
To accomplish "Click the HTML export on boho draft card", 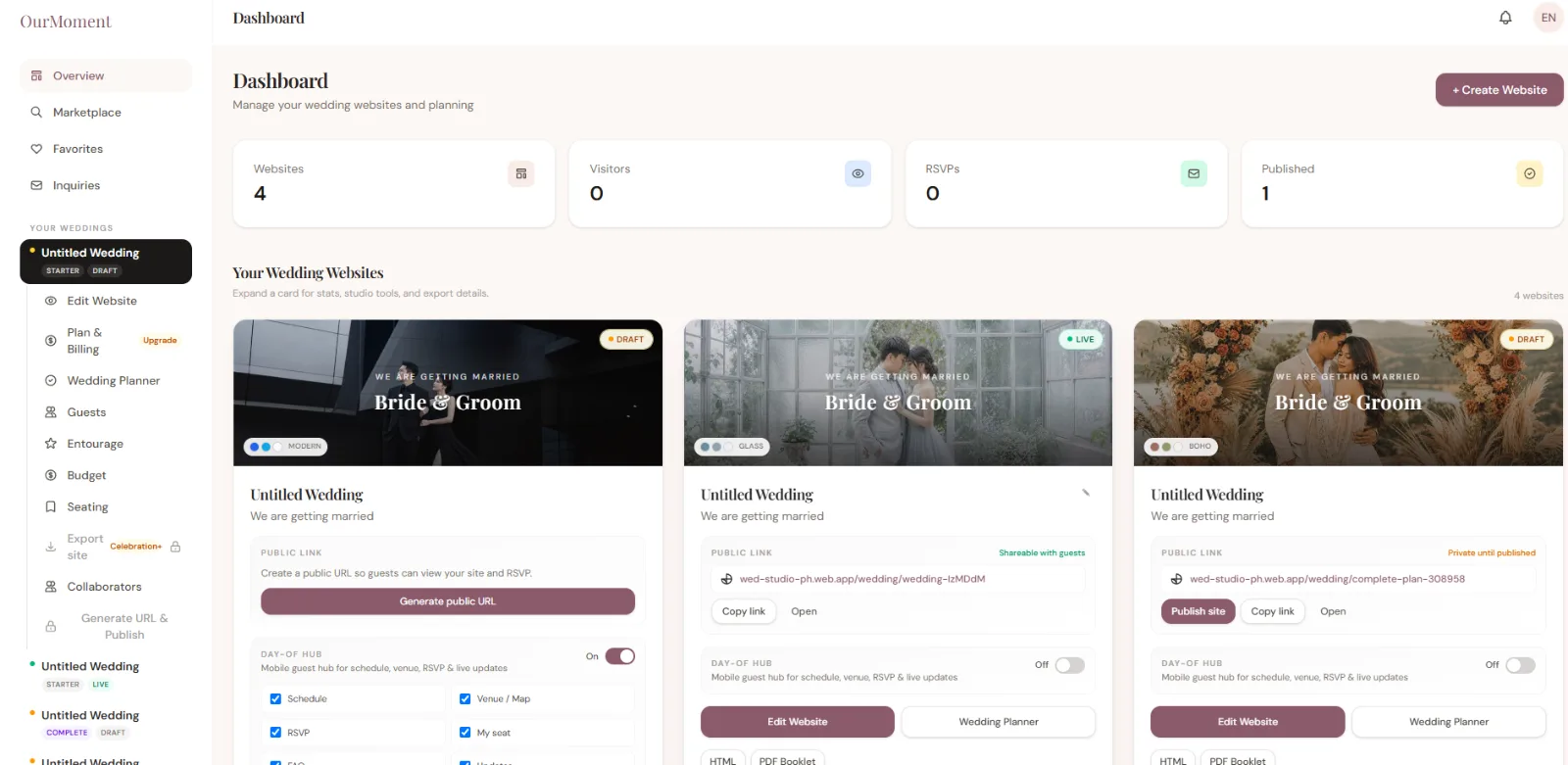I will coord(1173,760).
